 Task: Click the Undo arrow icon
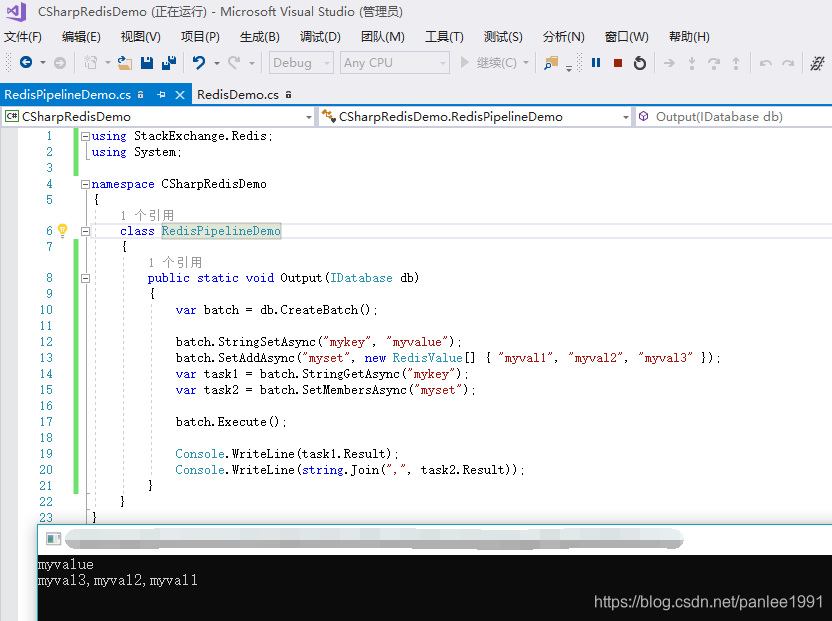pos(198,63)
